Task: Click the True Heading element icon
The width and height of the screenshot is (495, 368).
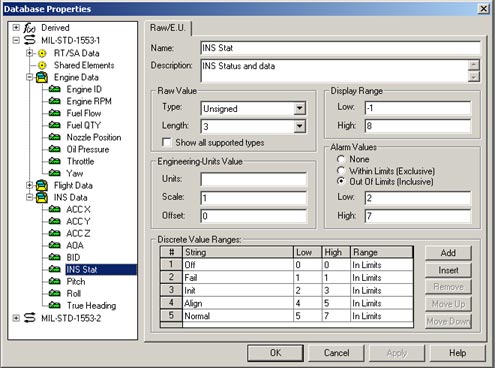Action: (55, 305)
